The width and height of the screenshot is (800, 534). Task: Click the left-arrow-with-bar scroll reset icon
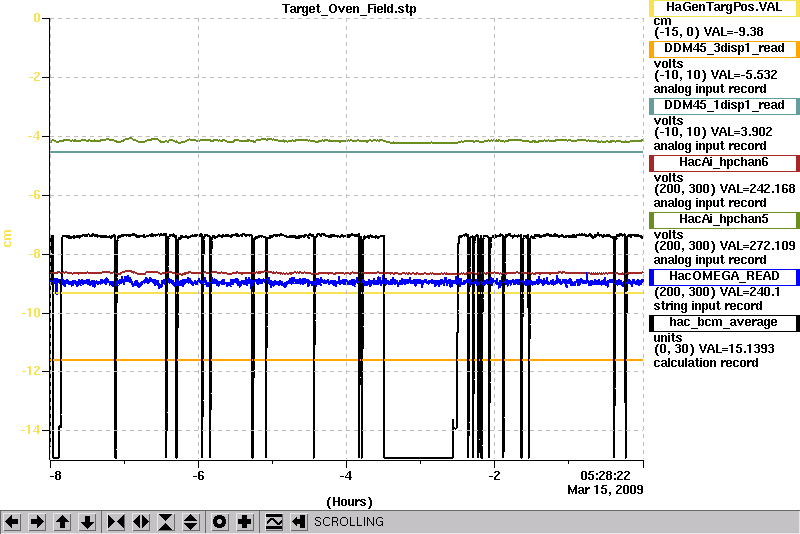tap(299, 522)
